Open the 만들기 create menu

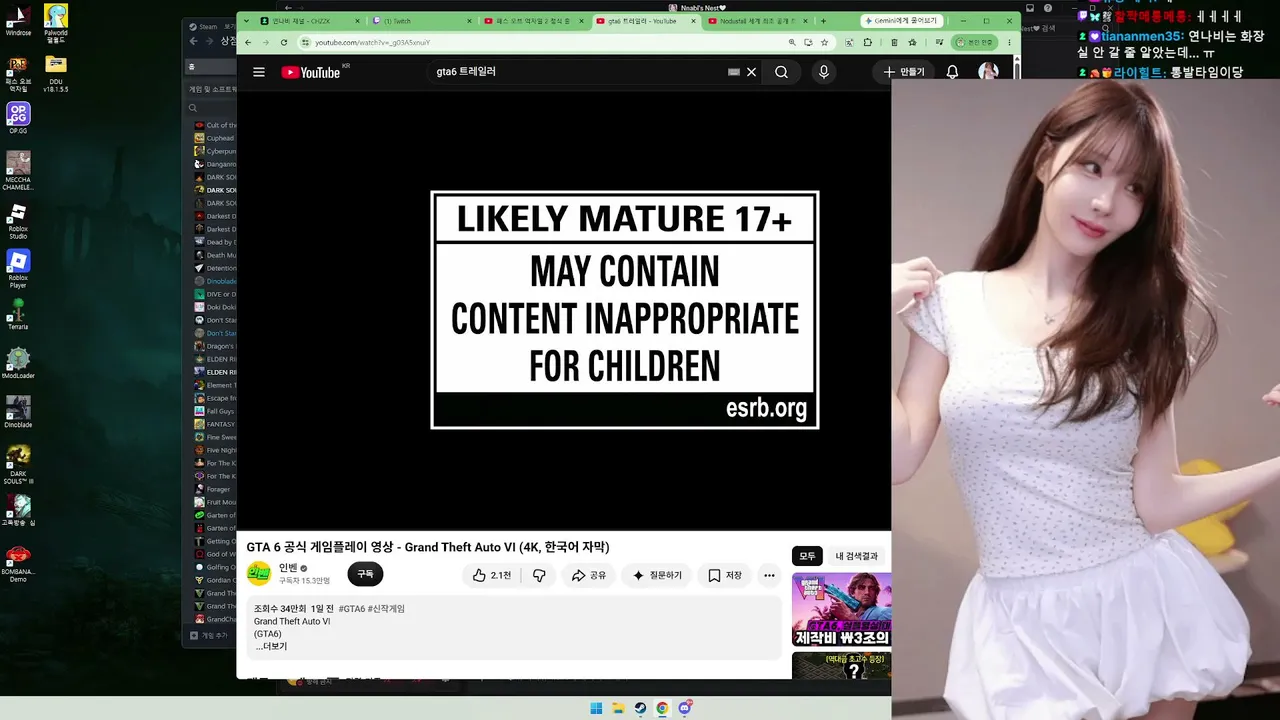[x=903, y=72]
